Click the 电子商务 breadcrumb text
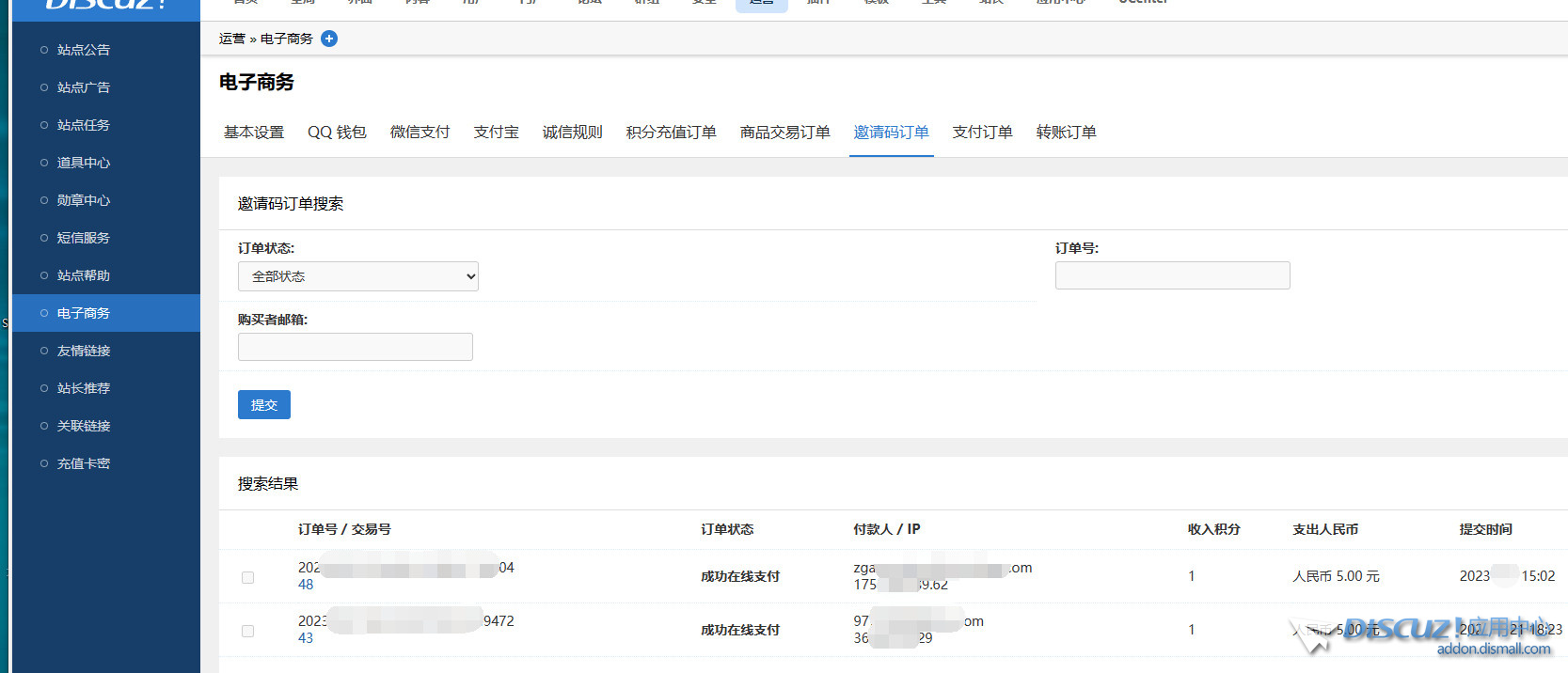1568x673 pixels. pos(287,39)
